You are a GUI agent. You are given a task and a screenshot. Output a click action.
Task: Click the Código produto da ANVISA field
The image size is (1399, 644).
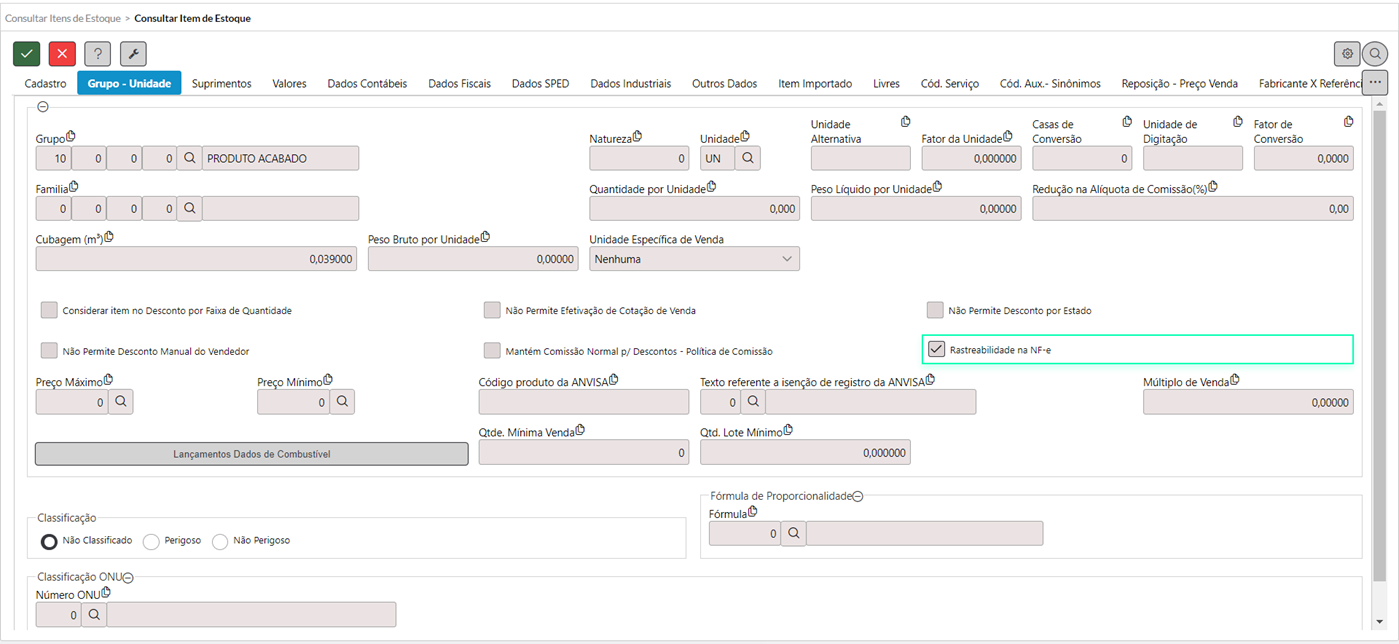[584, 402]
